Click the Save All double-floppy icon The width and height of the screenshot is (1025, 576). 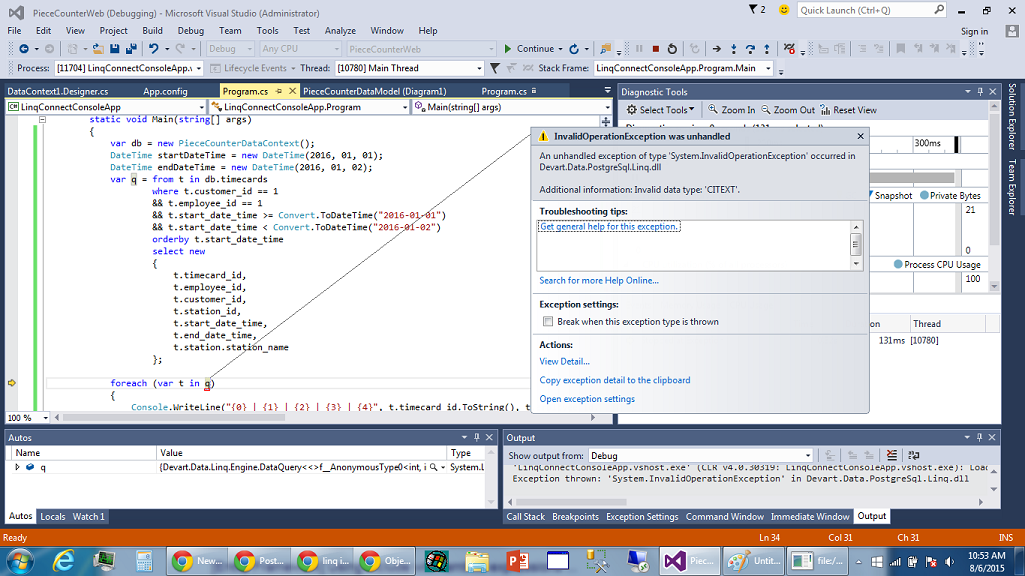131,49
